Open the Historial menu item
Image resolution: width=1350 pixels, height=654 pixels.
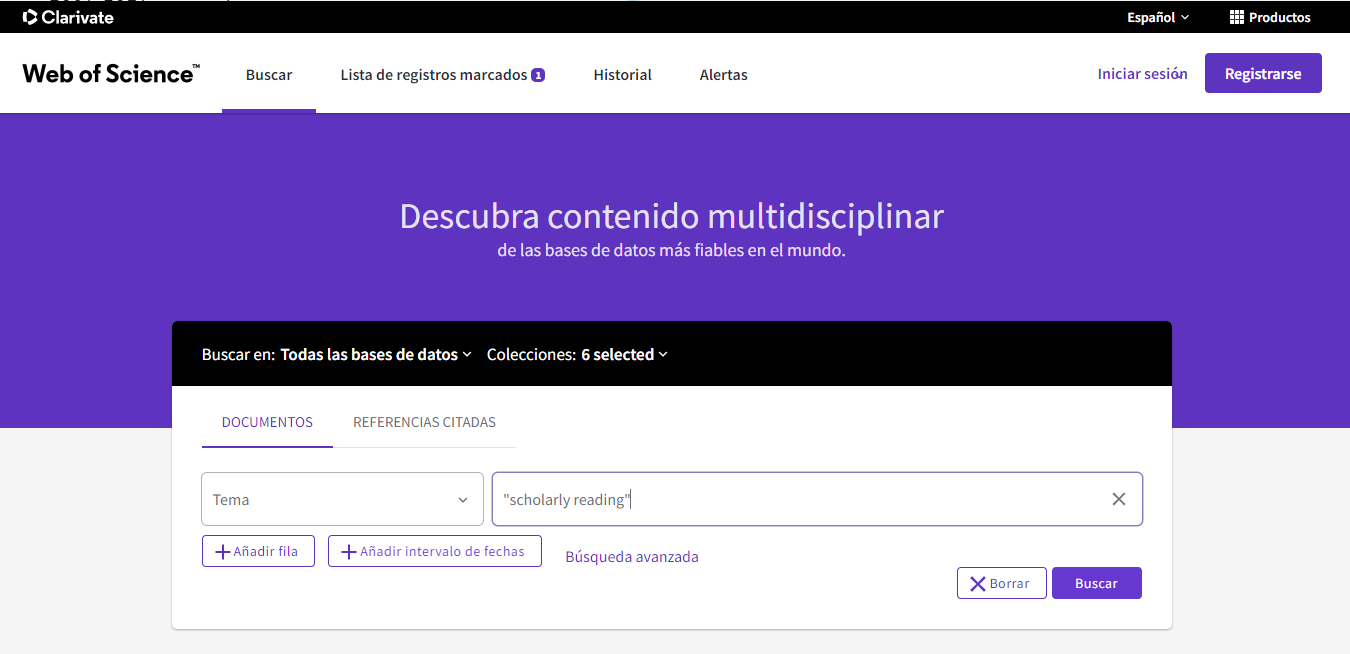[x=622, y=75]
